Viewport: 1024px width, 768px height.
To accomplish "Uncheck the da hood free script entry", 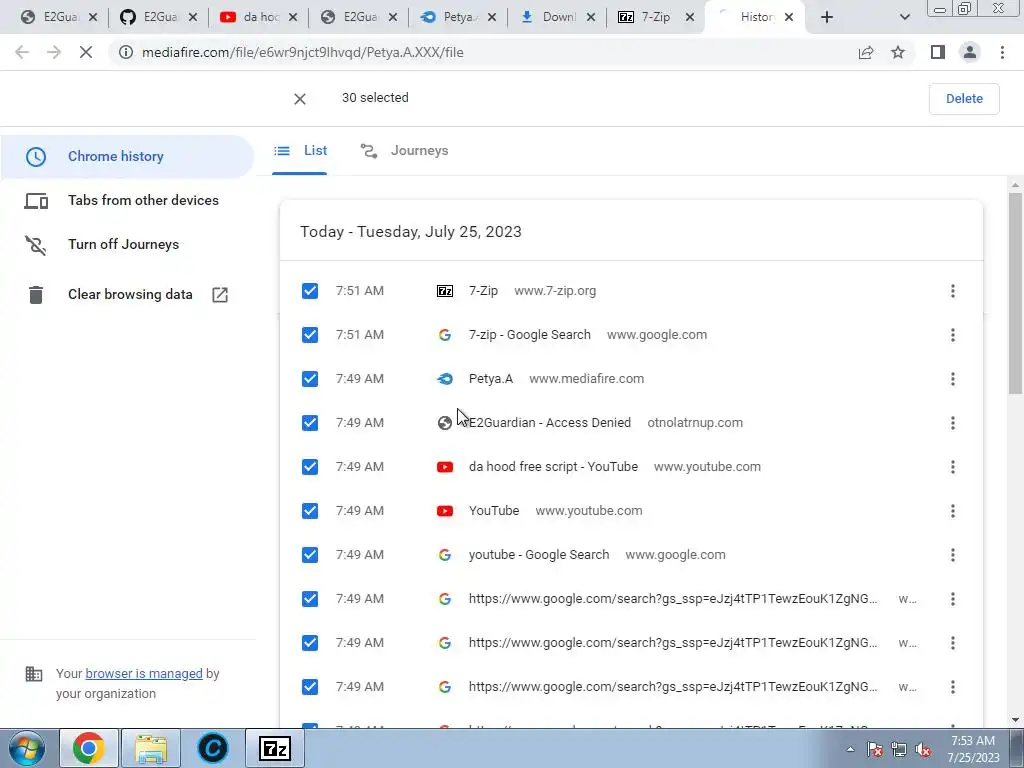I will [310, 467].
